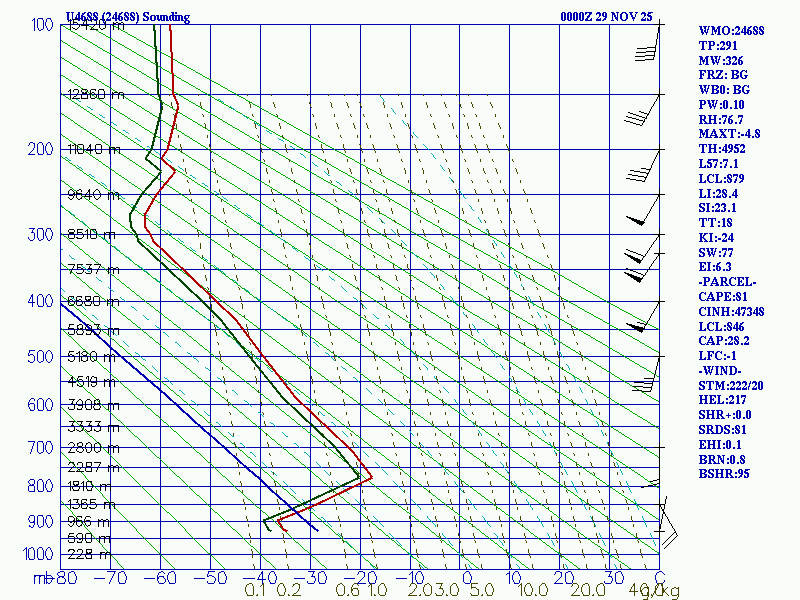
Task: Click the 'LI:28.4' lifted index value
Action: 718,194
